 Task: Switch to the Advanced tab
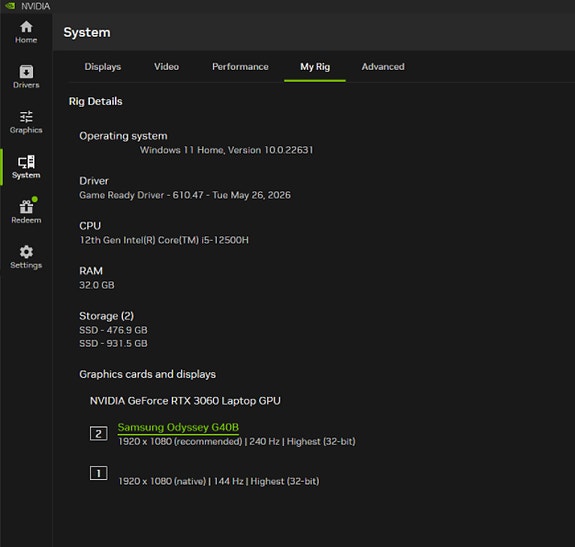[x=383, y=67]
